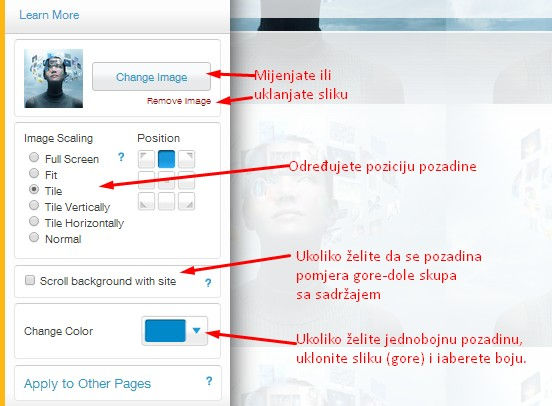Choose Full Screen image scaling
Viewport: 552px width, 406px height.
[x=34, y=157]
